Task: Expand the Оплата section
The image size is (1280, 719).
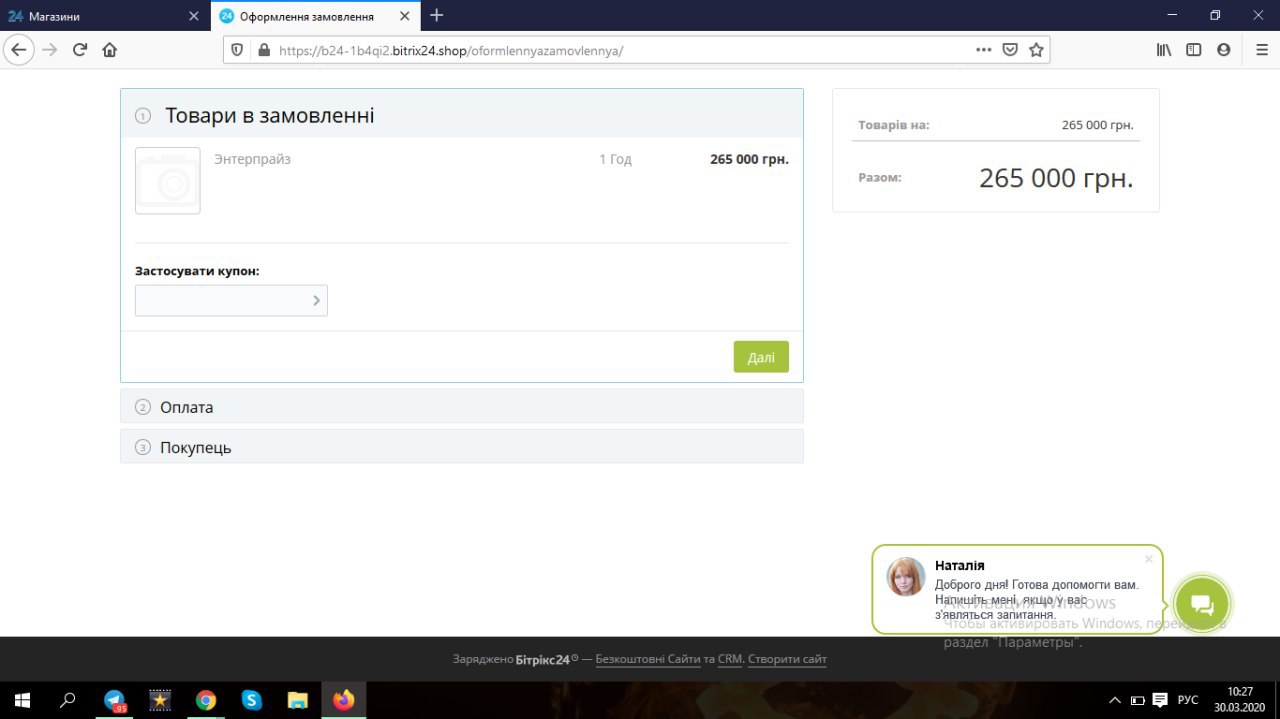Action: [462, 407]
